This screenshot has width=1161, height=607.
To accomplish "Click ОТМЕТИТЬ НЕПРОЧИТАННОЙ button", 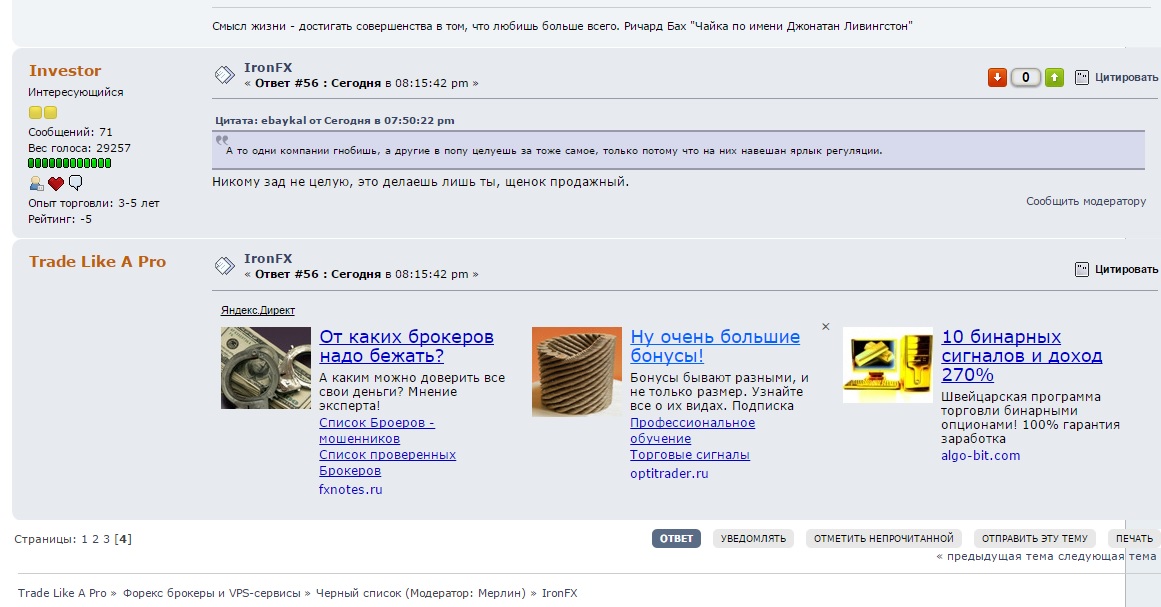I will (x=884, y=538).
